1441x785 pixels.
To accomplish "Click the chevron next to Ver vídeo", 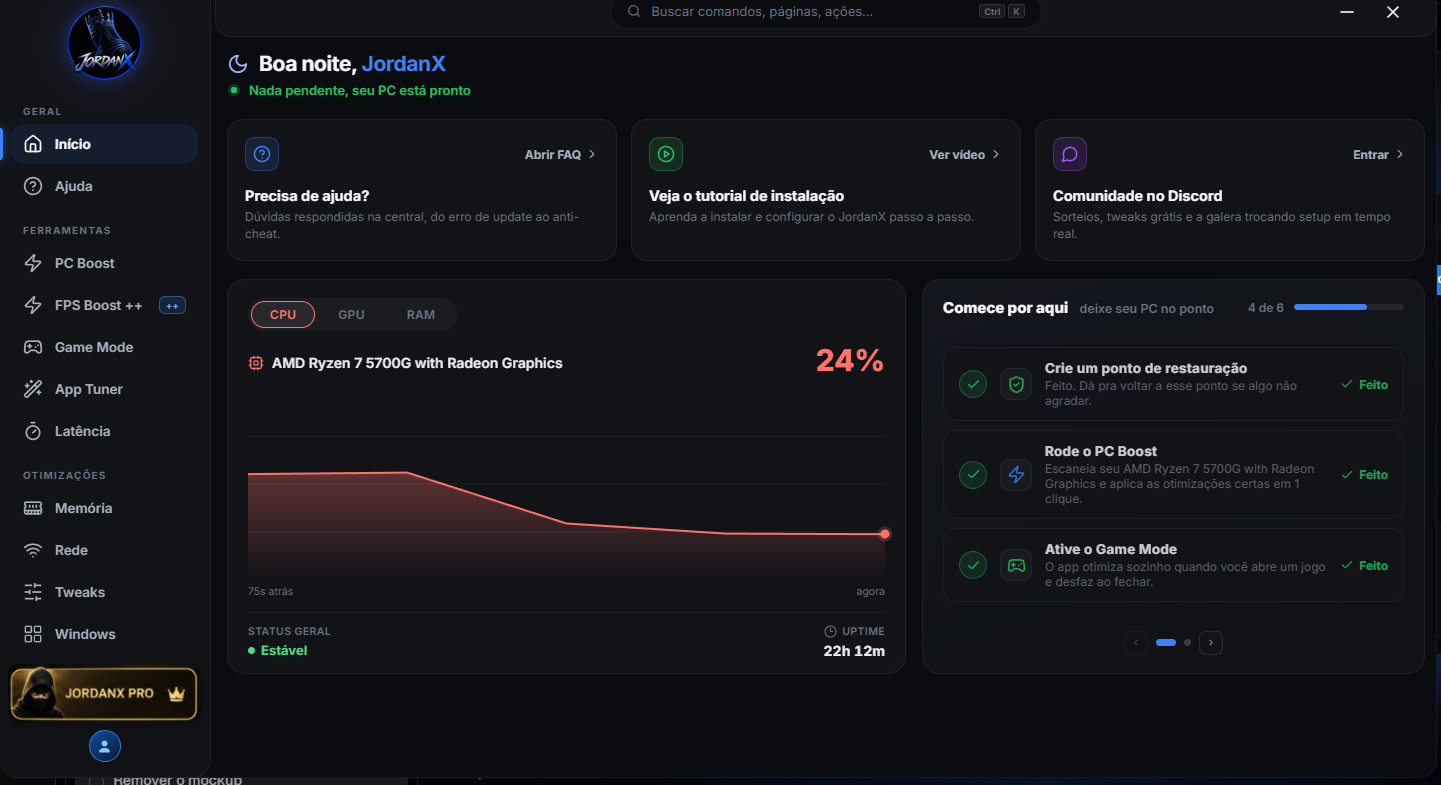I will click(996, 154).
